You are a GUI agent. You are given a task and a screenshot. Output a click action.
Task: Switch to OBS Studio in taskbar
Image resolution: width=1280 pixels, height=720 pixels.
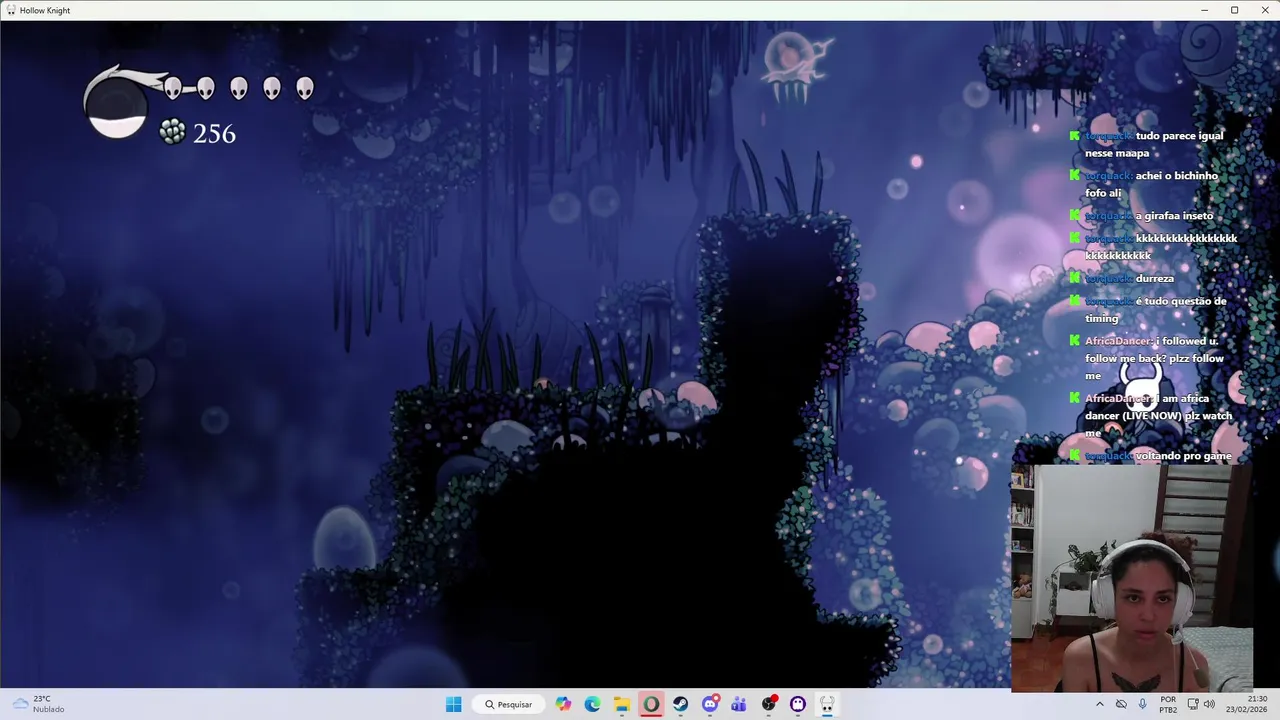click(x=768, y=704)
